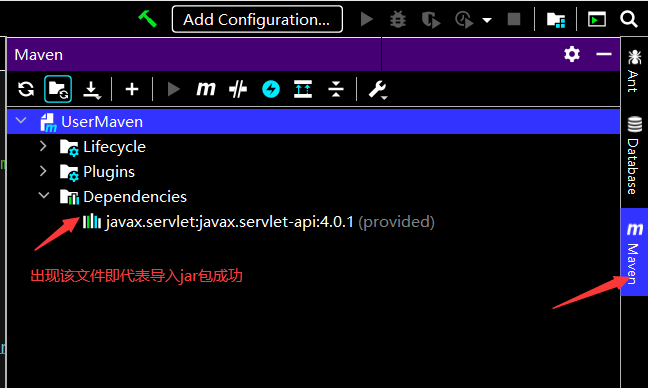Click the Run with Coverage icon
Image resolution: width=648 pixels, height=388 pixels.
click(x=431, y=19)
